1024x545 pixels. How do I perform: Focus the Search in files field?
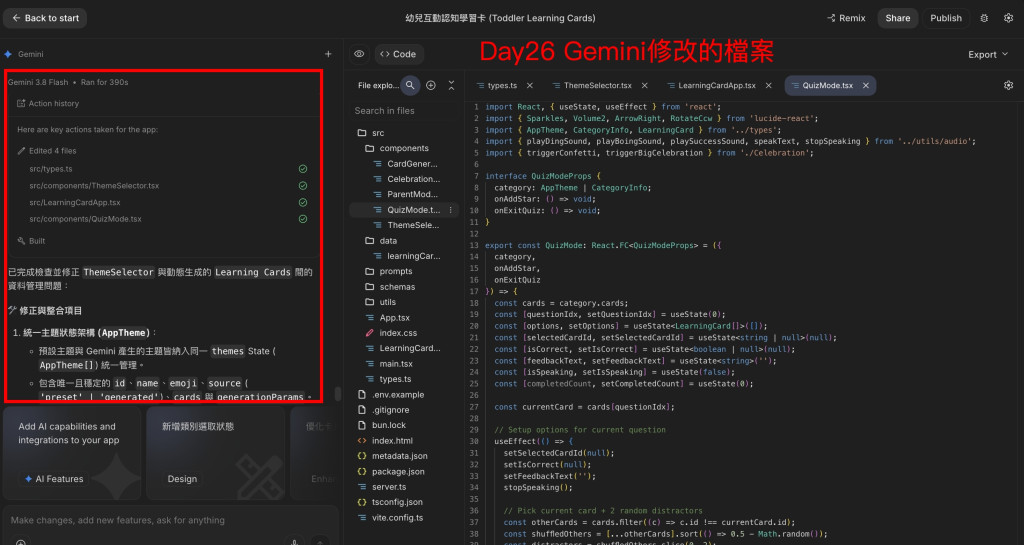[x=404, y=111]
